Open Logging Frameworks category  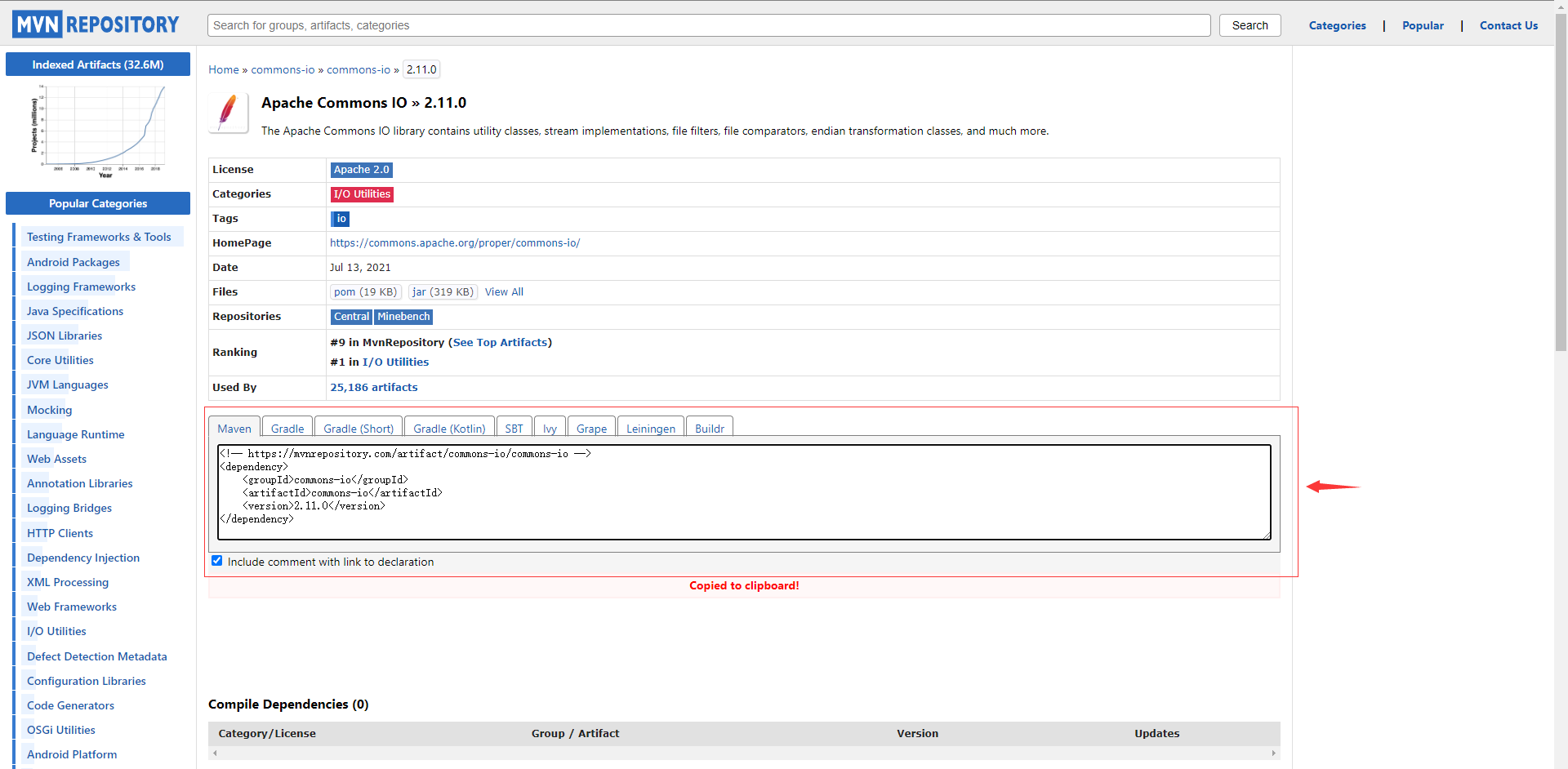click(x=81, y=287)
